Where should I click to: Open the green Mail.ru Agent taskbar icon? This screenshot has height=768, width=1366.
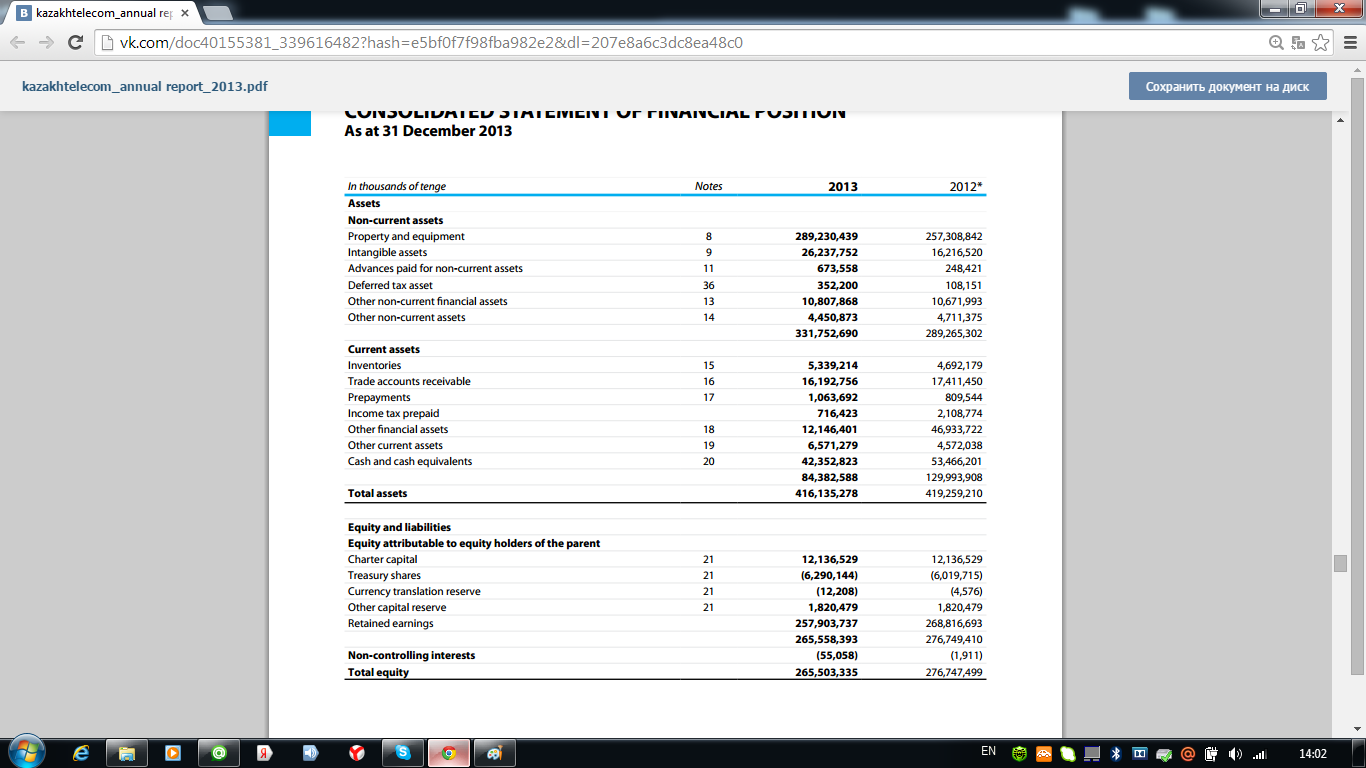coord(219,753)
